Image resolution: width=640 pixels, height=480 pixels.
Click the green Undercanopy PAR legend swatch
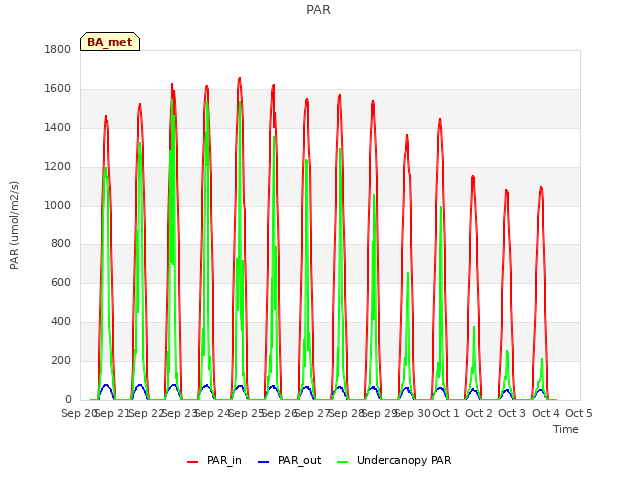(343, 462)
